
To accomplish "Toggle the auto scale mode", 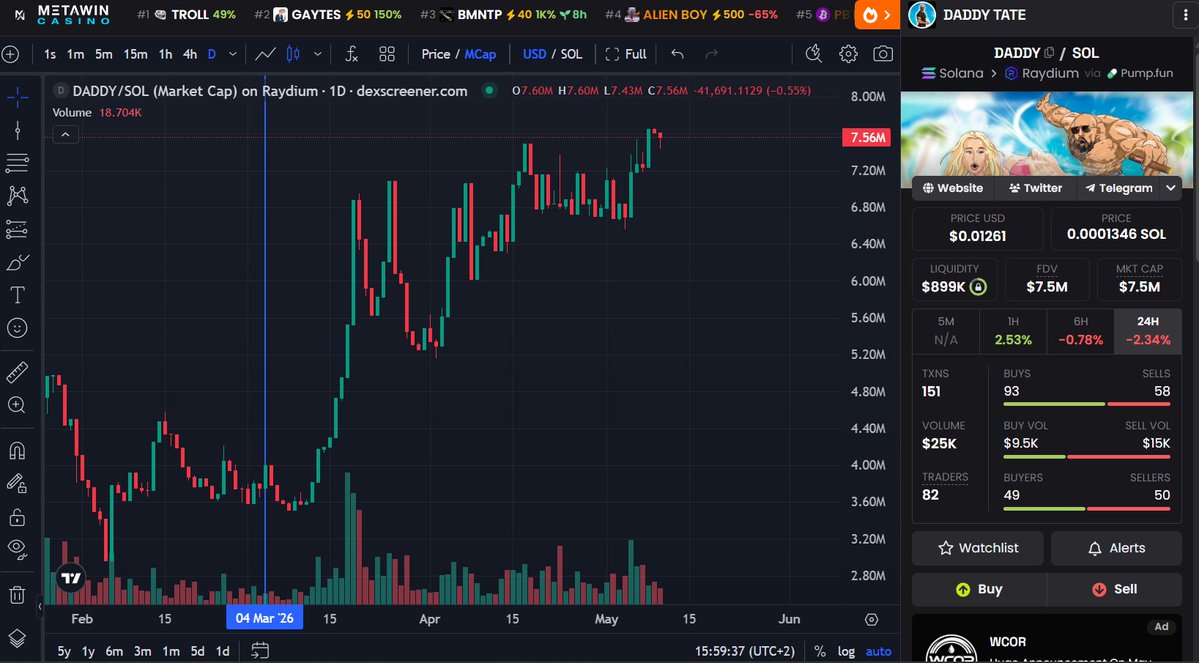I will (x=879, y=652).
